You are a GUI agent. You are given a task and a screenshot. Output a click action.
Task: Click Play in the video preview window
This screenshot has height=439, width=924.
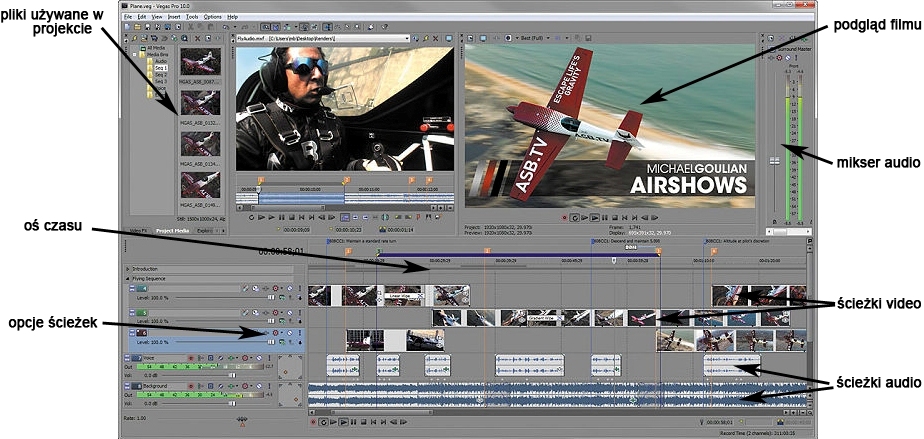click(x=595, y=218)
